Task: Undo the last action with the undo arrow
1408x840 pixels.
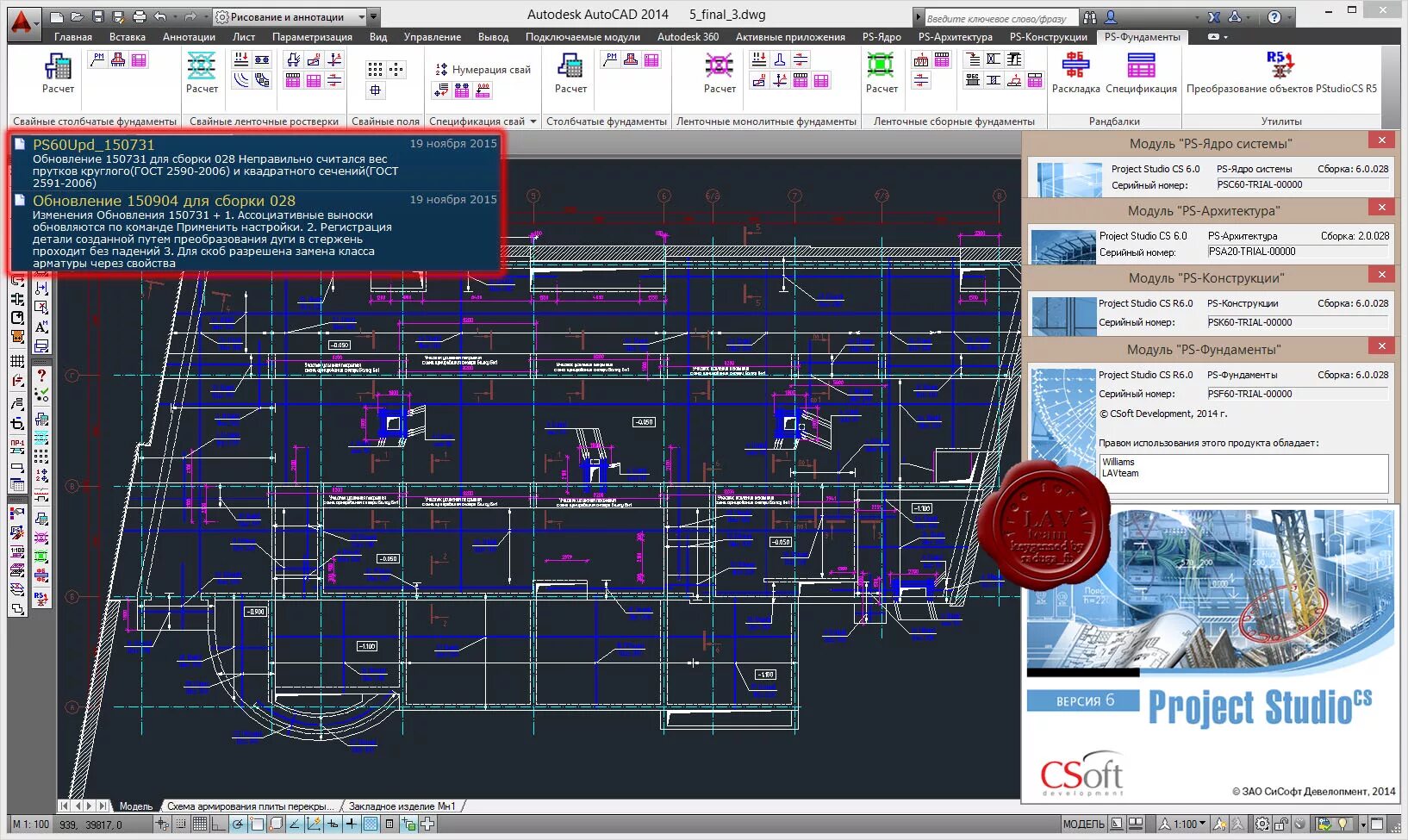Action: [x=160, y=16]
